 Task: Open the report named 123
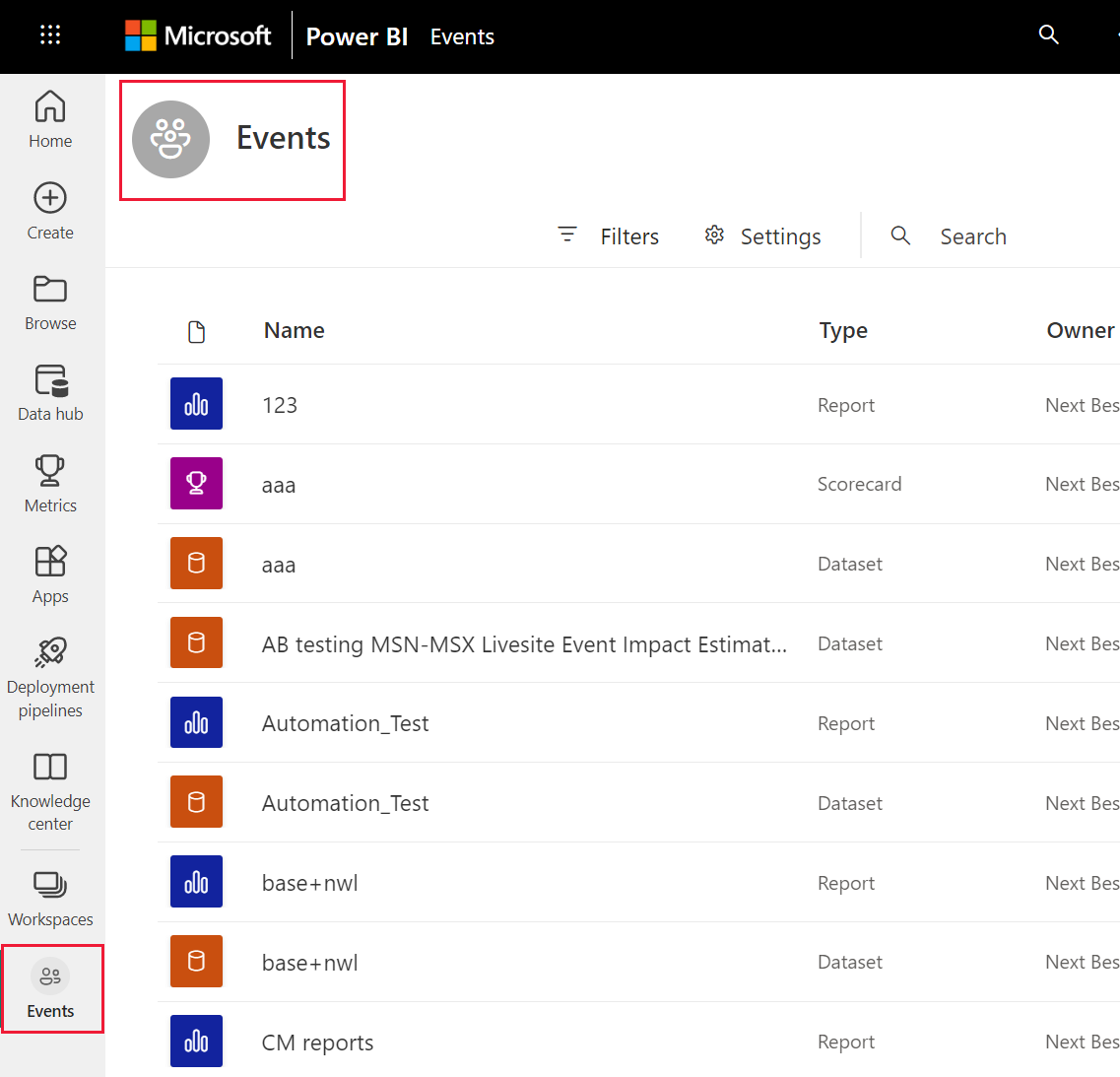pyautogui.click(x=280, y=405)
